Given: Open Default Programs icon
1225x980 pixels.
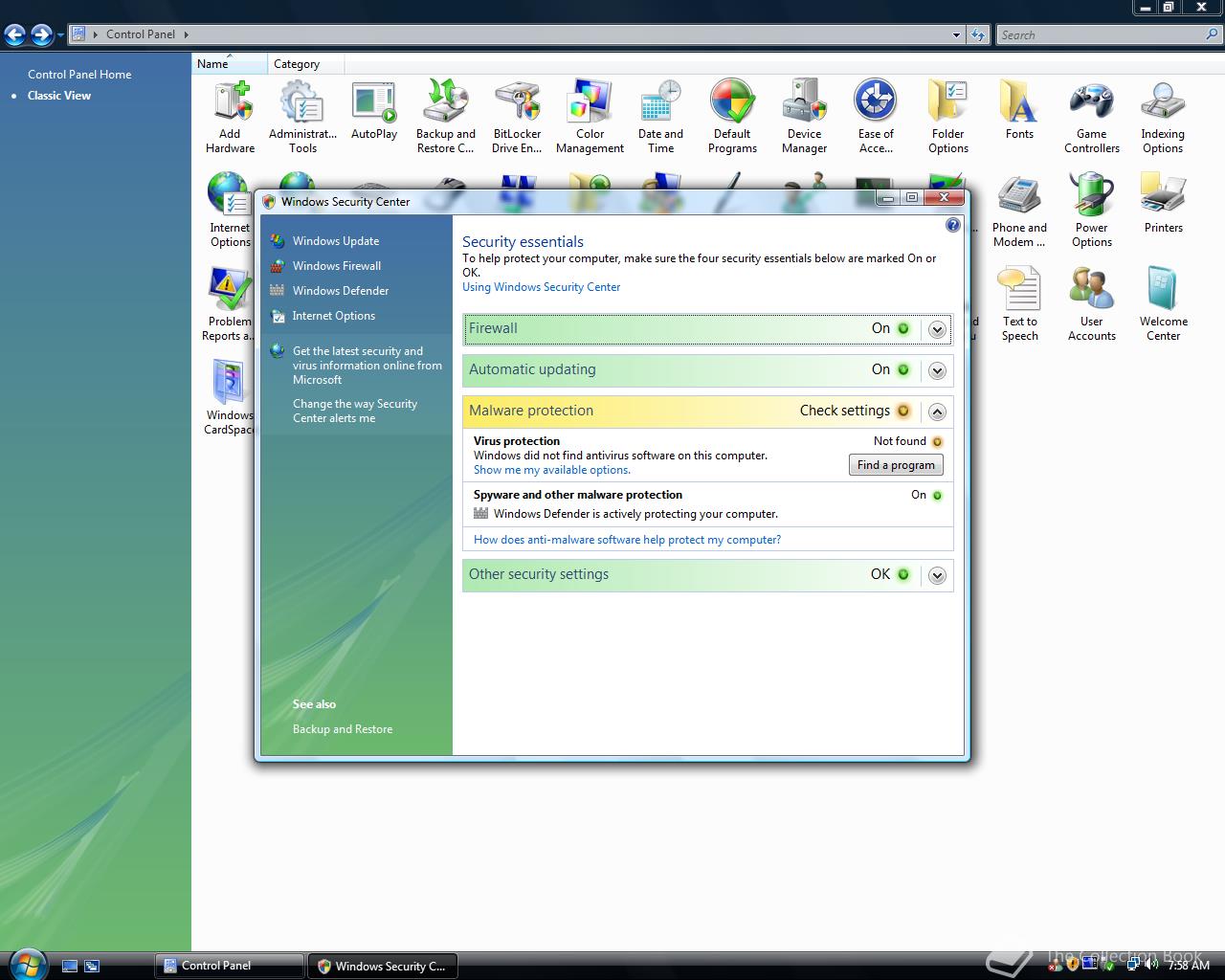Looking at the screenshot, I should 733,117.
